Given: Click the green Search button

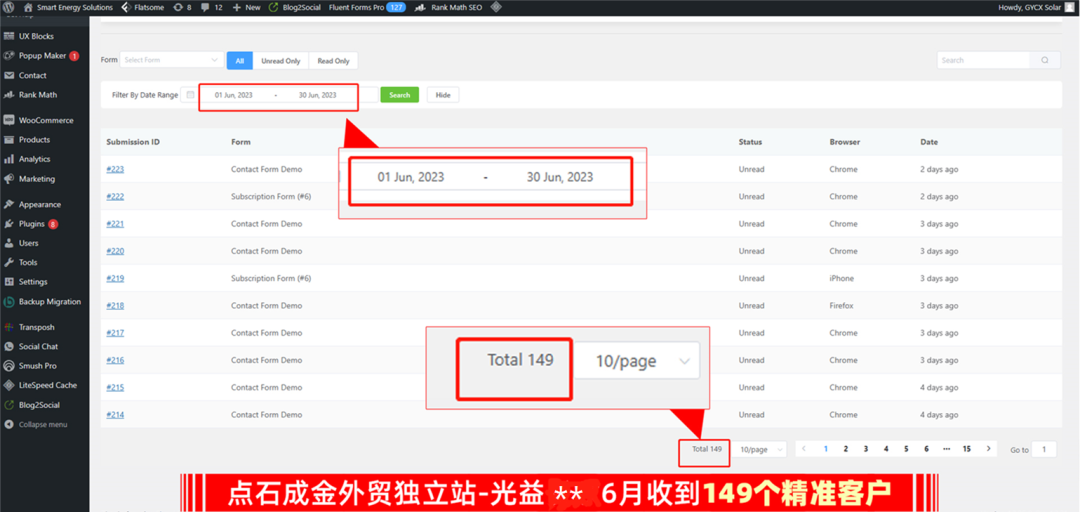Looking at the screenshot, I should 399,95.
